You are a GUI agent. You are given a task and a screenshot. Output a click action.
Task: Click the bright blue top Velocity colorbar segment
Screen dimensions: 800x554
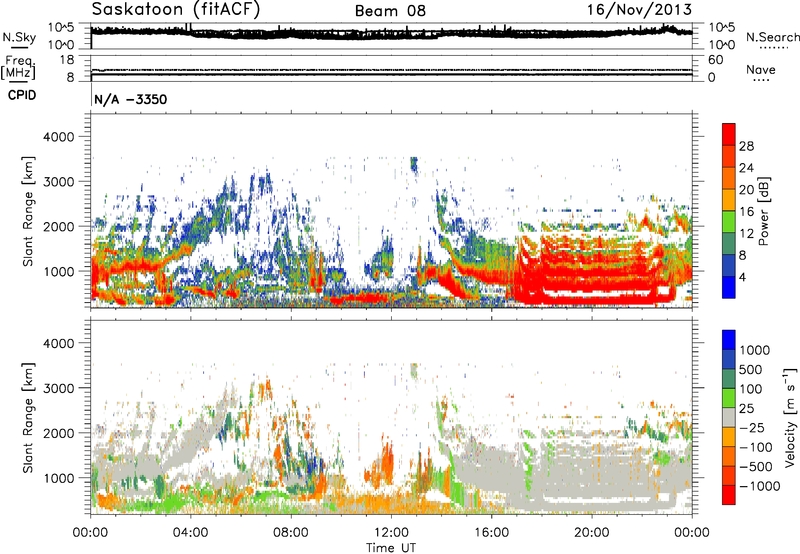[729, 340]
